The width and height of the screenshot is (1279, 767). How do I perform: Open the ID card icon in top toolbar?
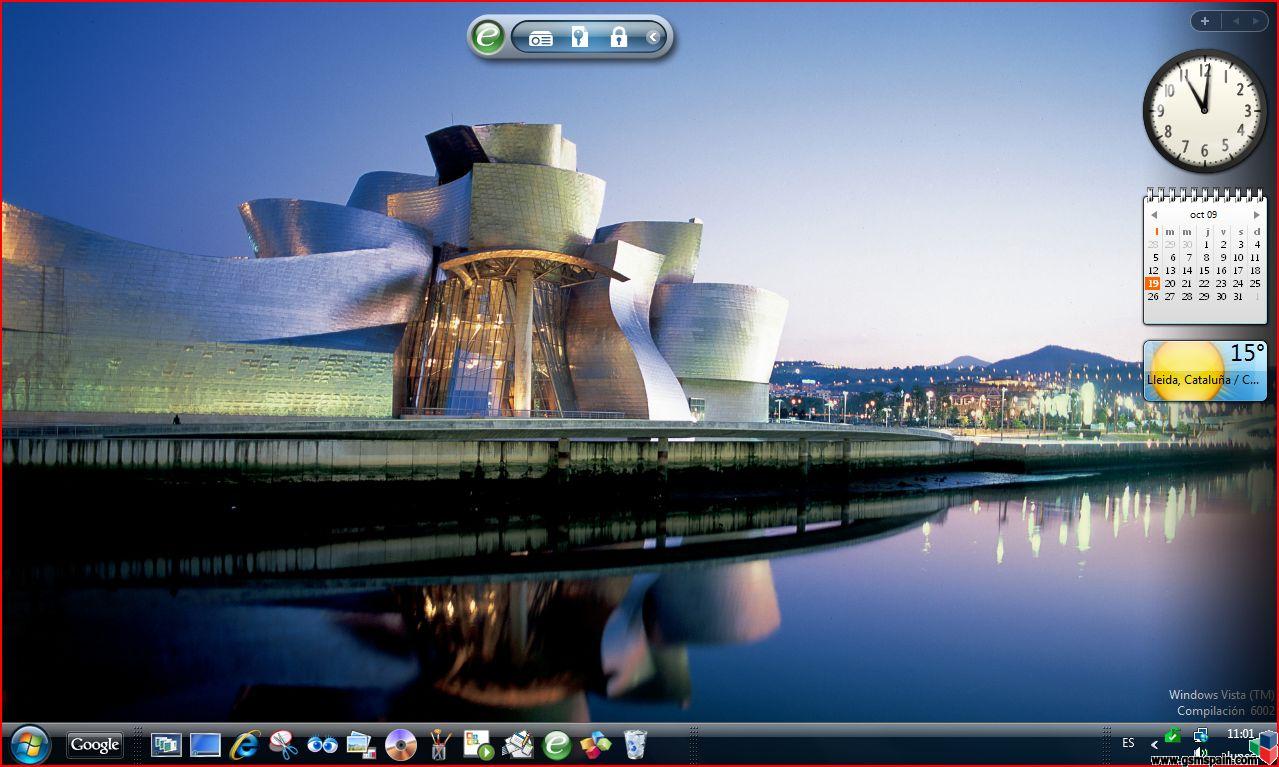541,38
